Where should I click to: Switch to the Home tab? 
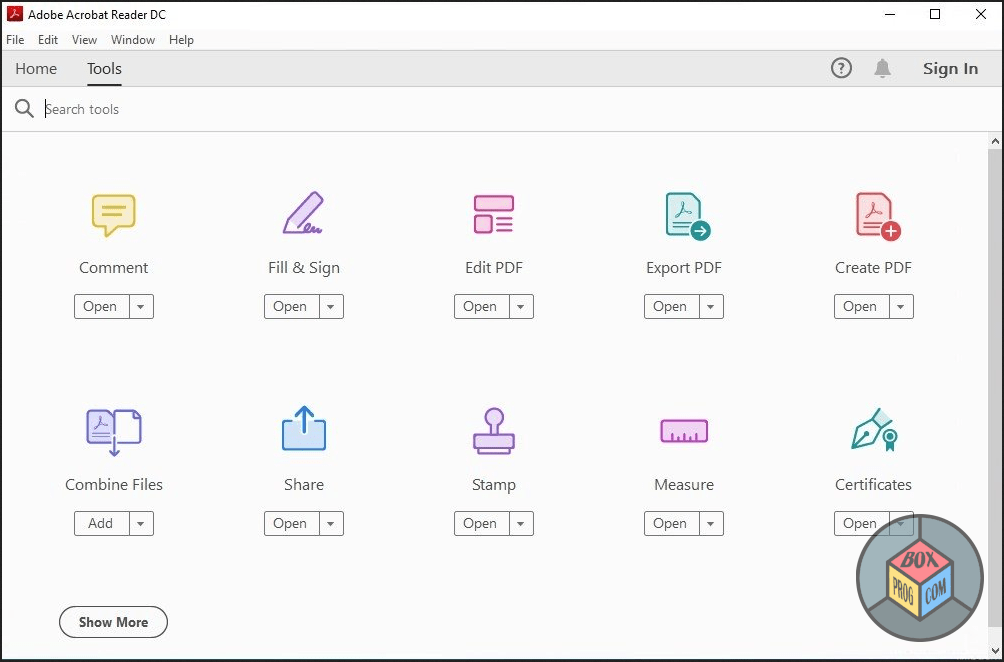pos(36,68)
